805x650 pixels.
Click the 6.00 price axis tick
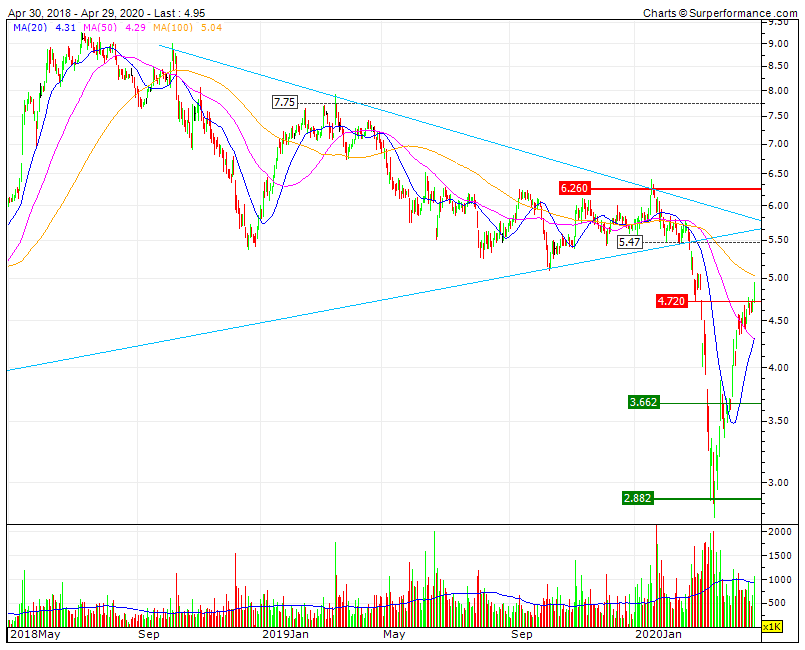[x=778, y=205]
